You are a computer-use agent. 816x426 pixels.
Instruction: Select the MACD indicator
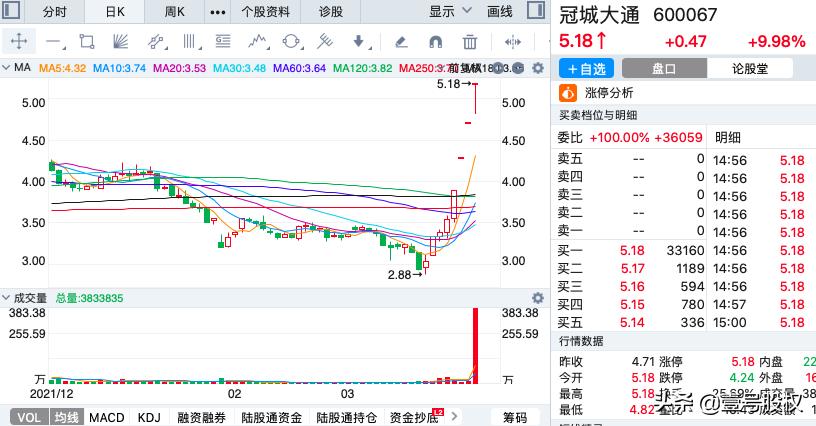pos(107,417)
